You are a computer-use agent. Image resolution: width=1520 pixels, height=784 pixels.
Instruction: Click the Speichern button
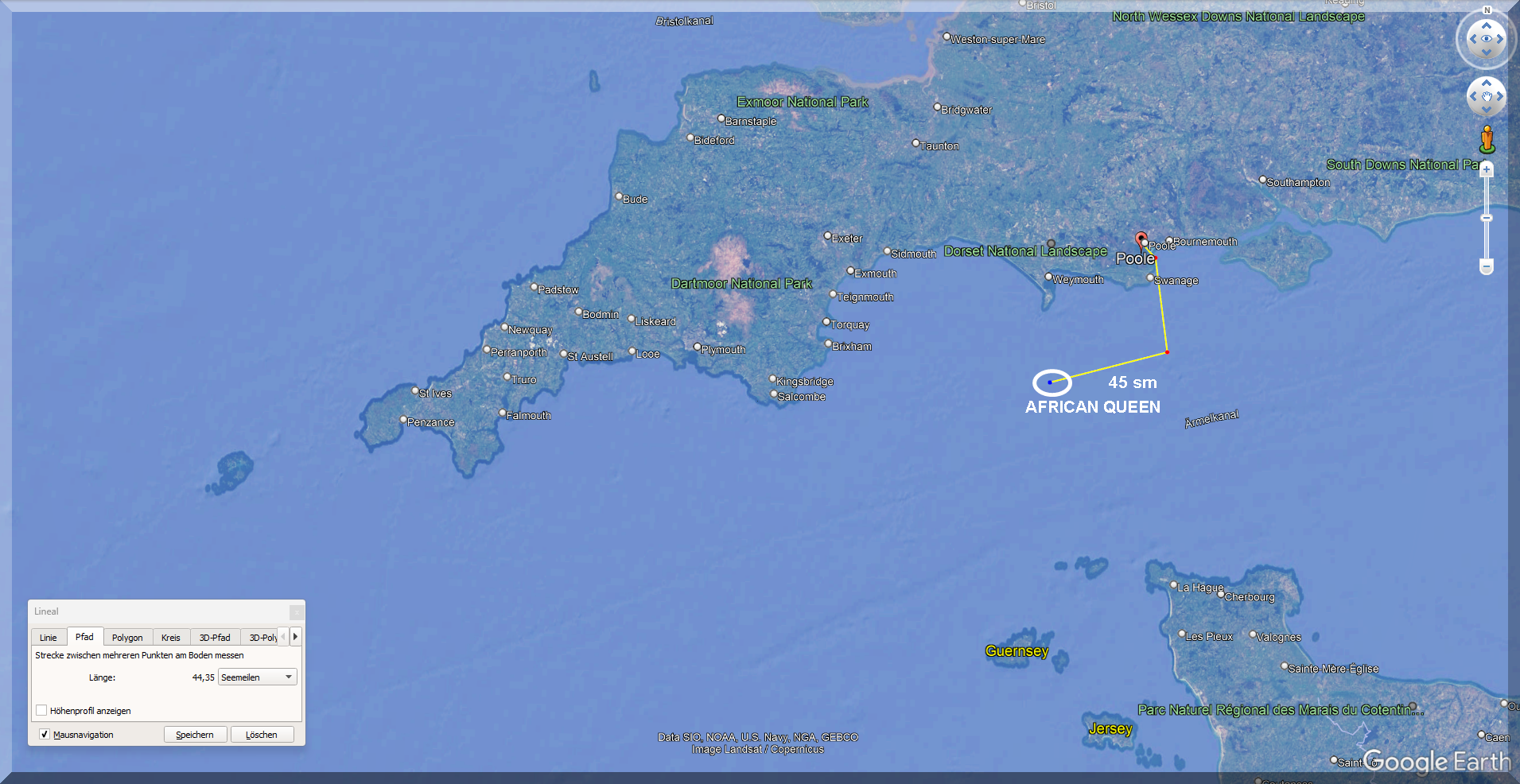(x=195, y=734)
